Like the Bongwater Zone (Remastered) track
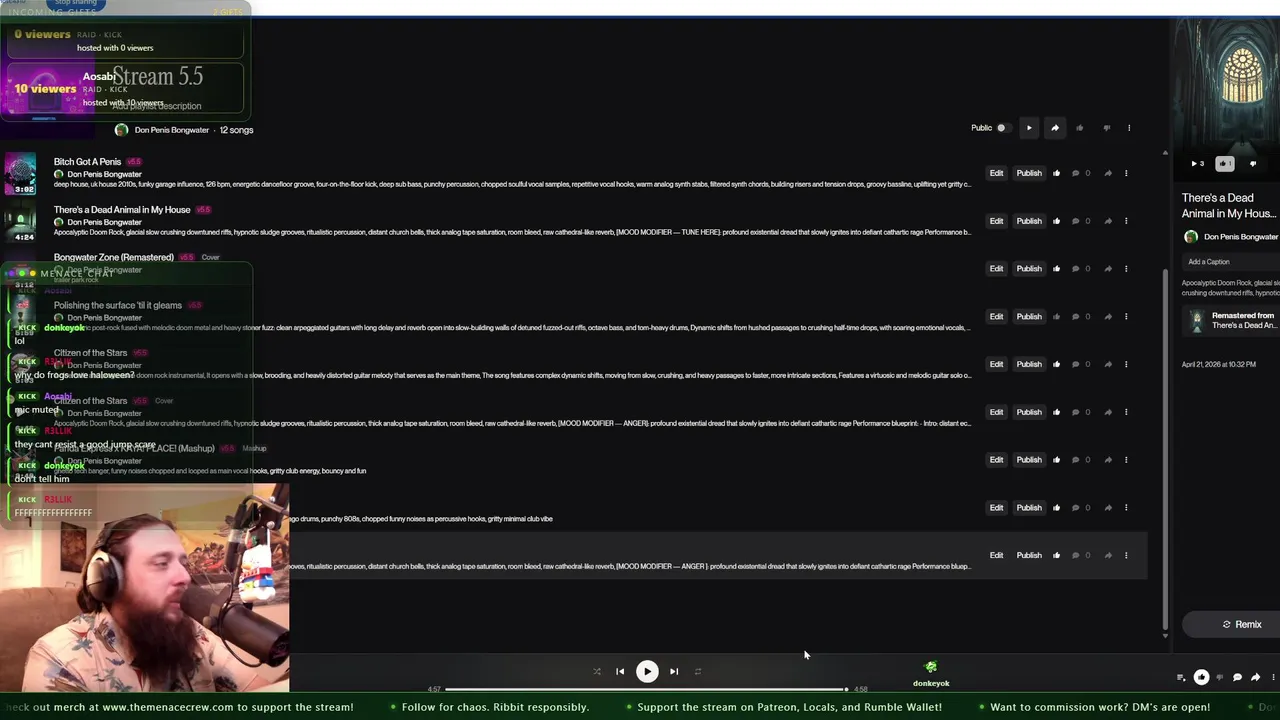Image resolution: width=1280 pixels, height=720 pixels. (1056, 269)
